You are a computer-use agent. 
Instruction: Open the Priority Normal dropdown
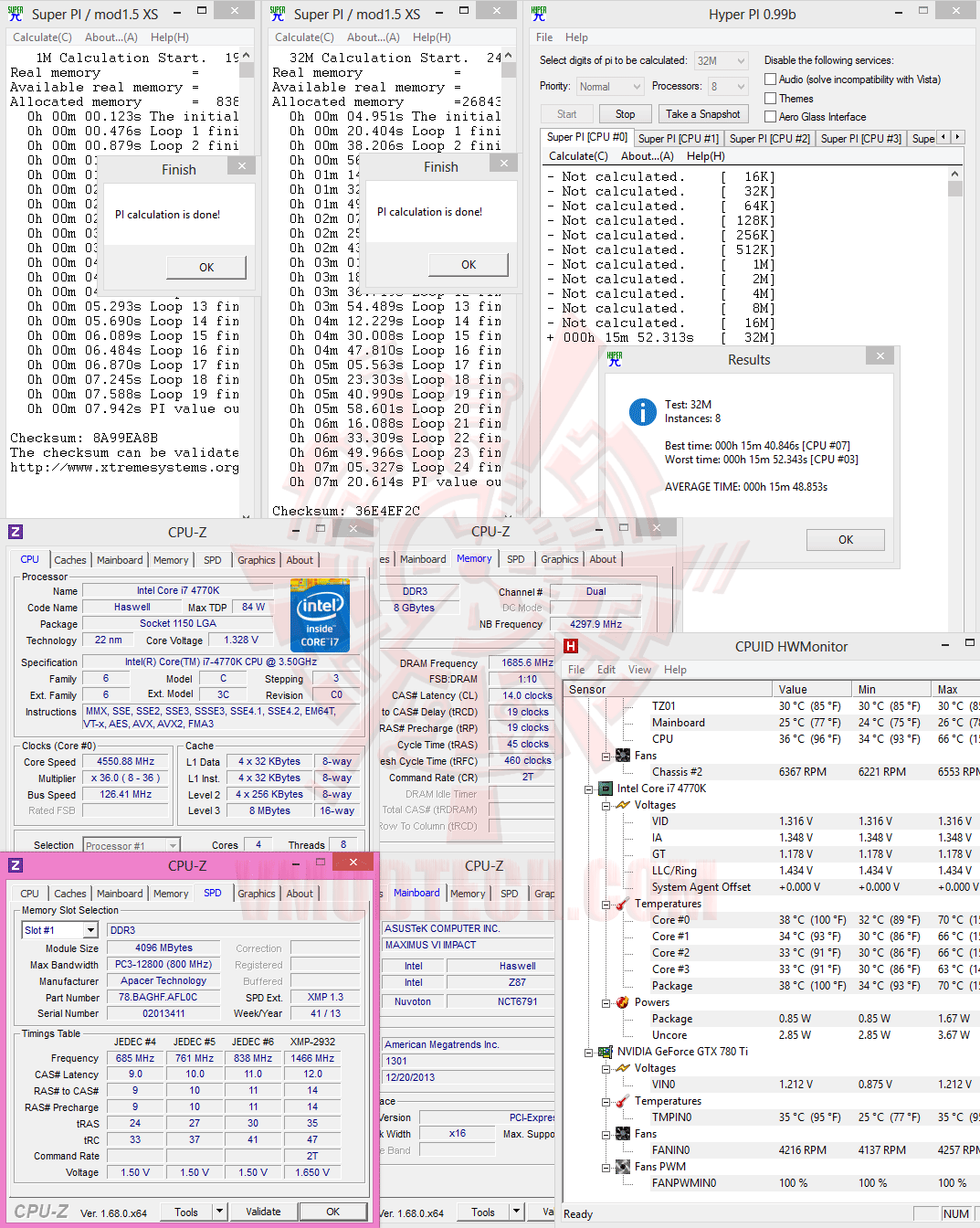coord(610,87)
